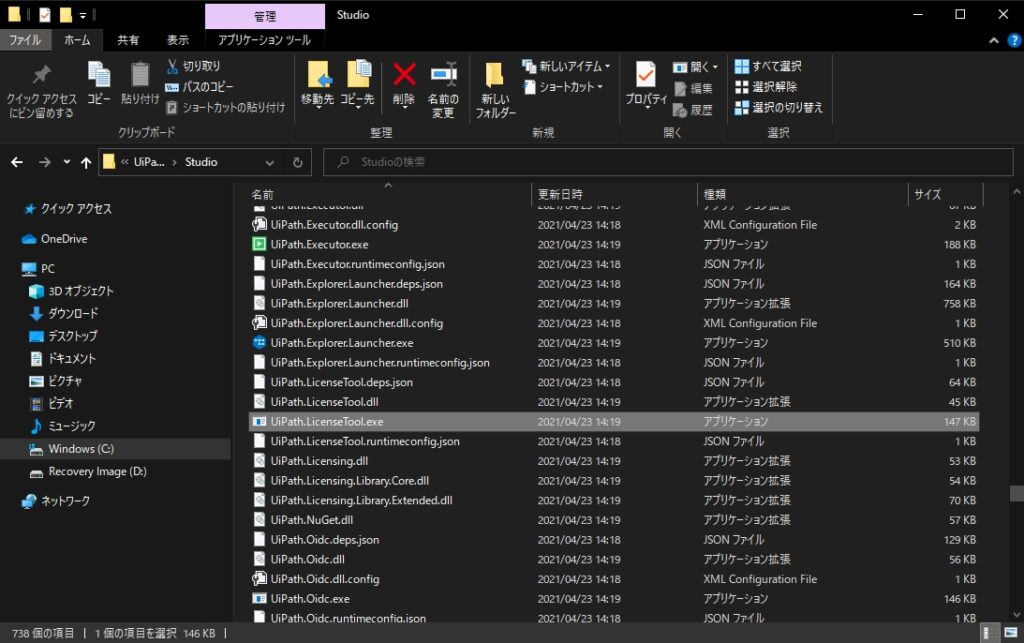Expand the address bar history dropdown
This screenshot has height=643, width=1024.
(270, 163)
